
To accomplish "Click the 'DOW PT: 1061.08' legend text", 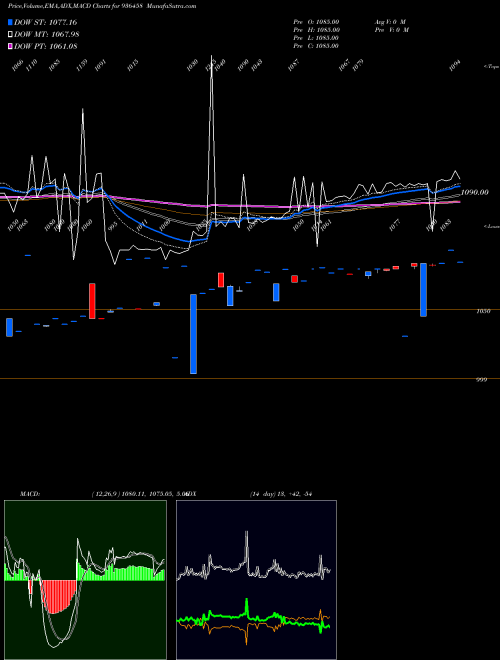I will [46, 46].
